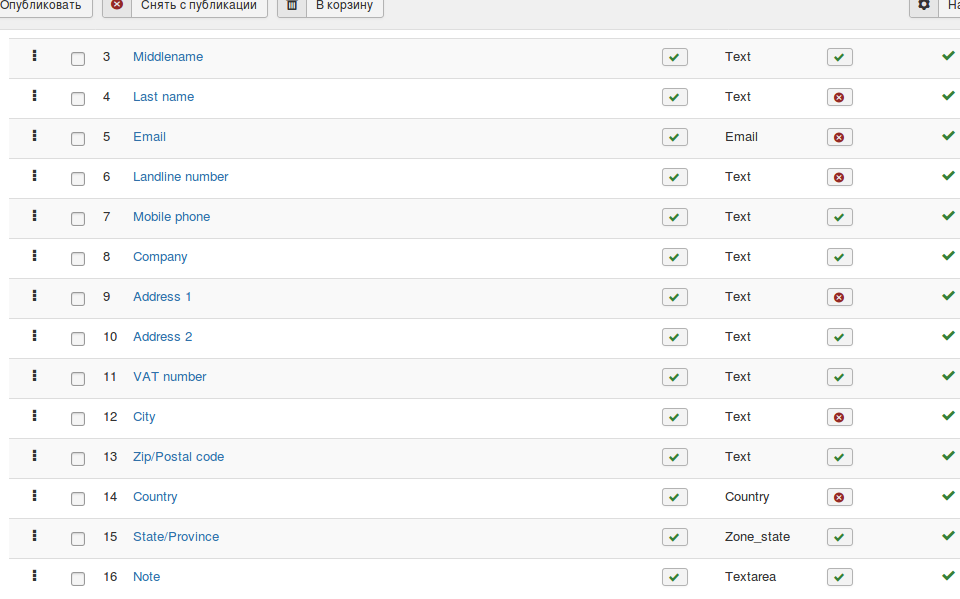
Task: Click the settings gear icon at top right
Action: (x=924, y=5)
